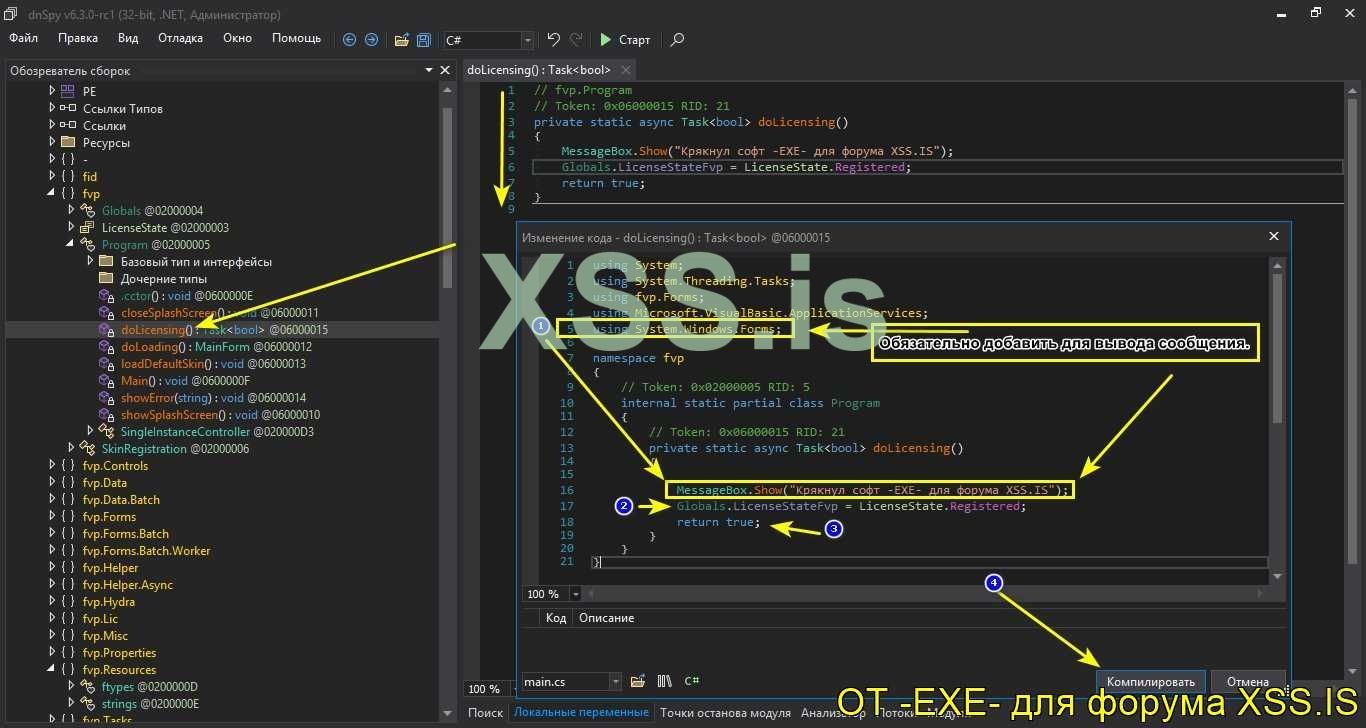This screenshot has height=728, width=1366.
Task: Click the Компилировать button
Action: [1151, 681]
